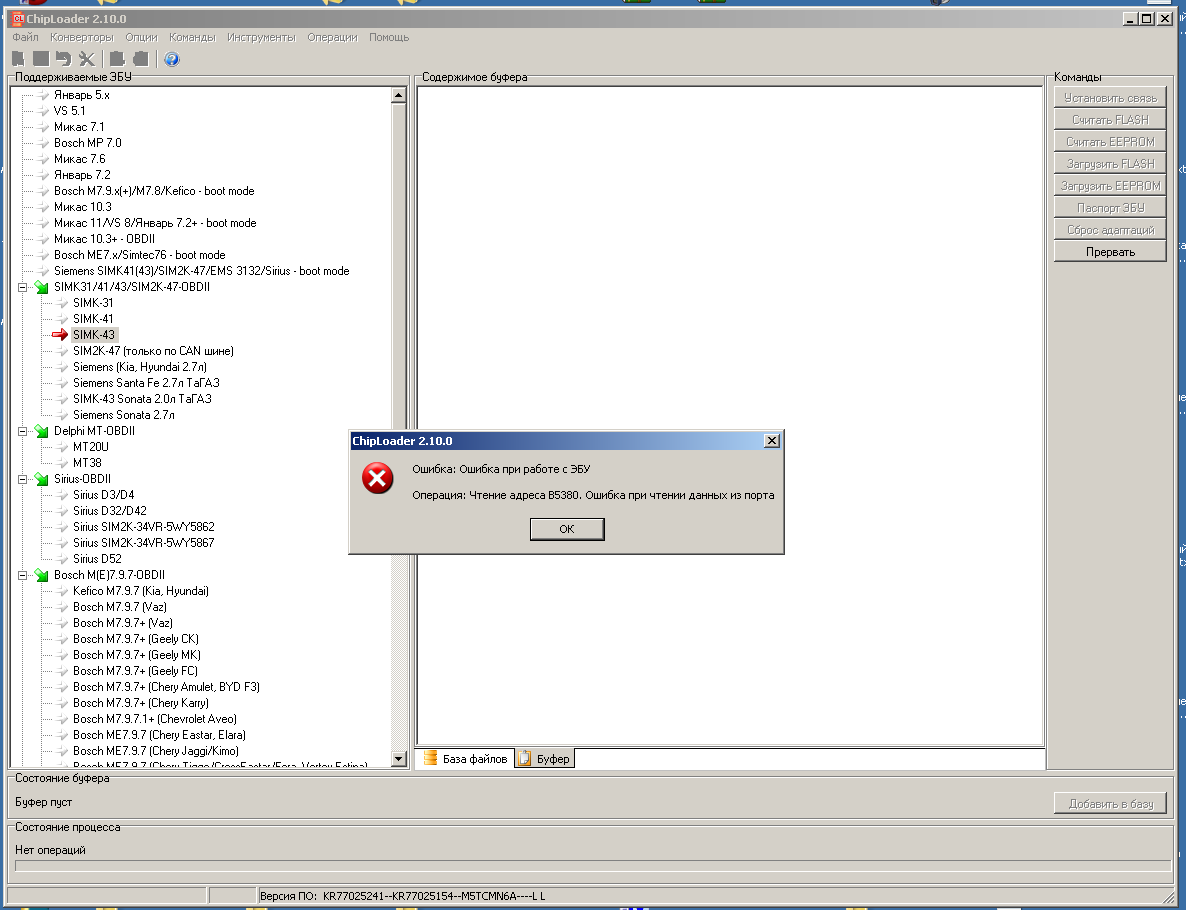Open the Файл menu
The image size is (1186, 910).
(x=26, y=37)
